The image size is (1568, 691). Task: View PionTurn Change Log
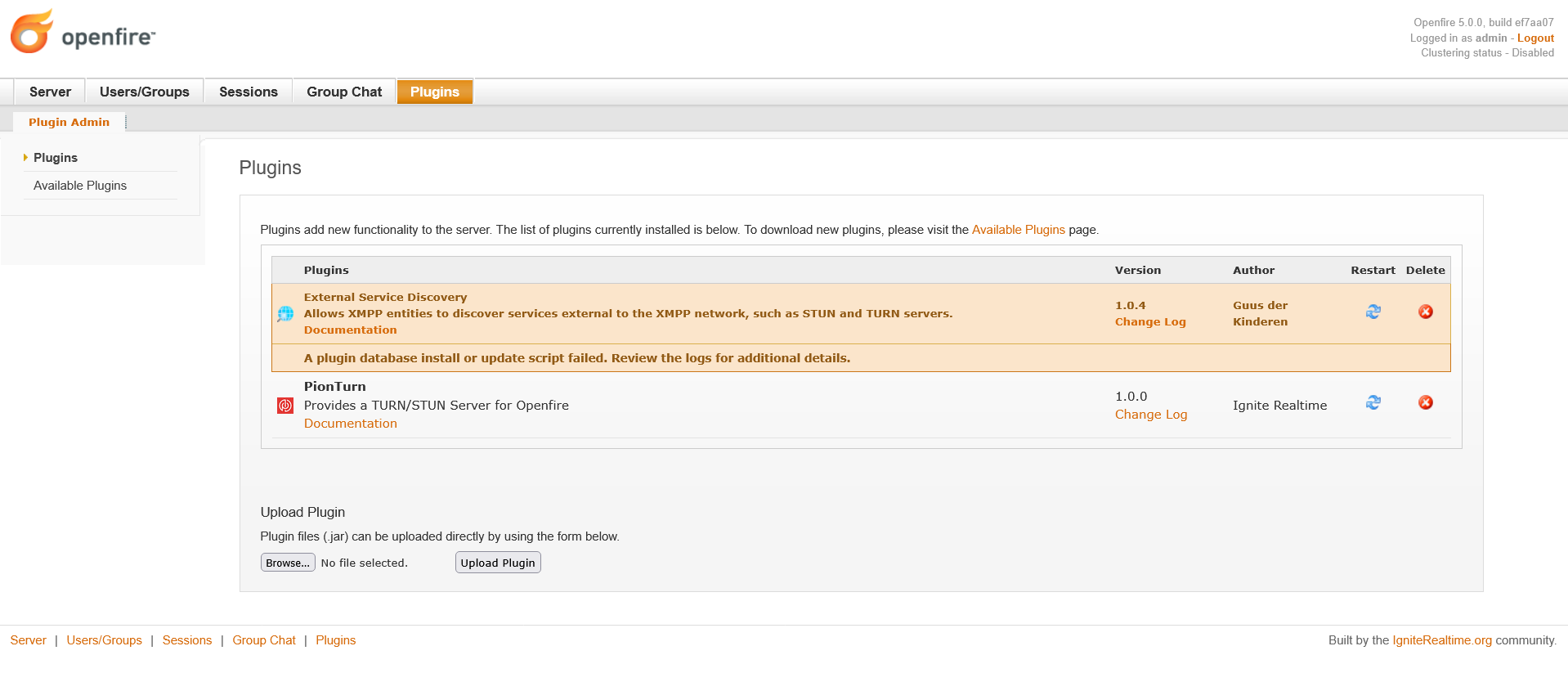[1151, 415]
